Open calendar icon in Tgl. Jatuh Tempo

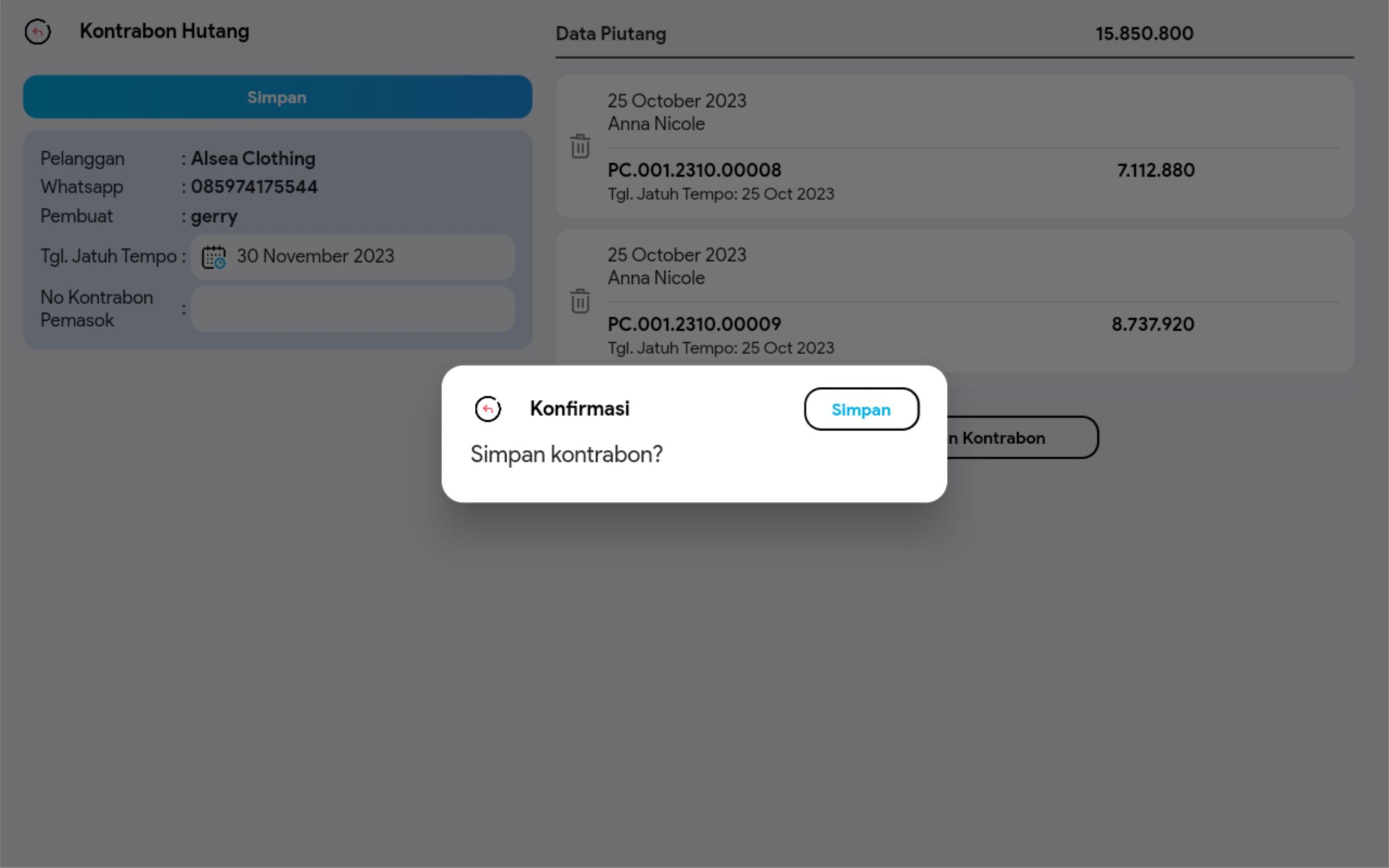tap(214, 257)
